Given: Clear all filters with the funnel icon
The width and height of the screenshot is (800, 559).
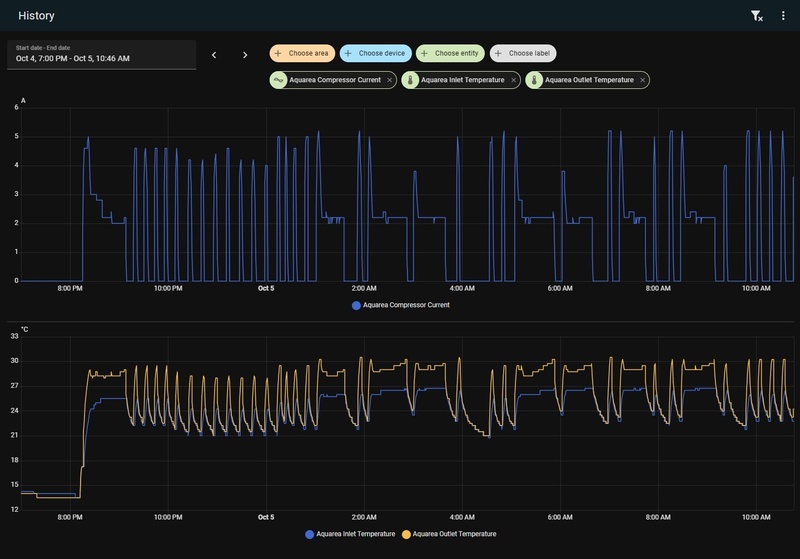Looking at the screenshot, I should pyautogui.click(x=757, y=16).
